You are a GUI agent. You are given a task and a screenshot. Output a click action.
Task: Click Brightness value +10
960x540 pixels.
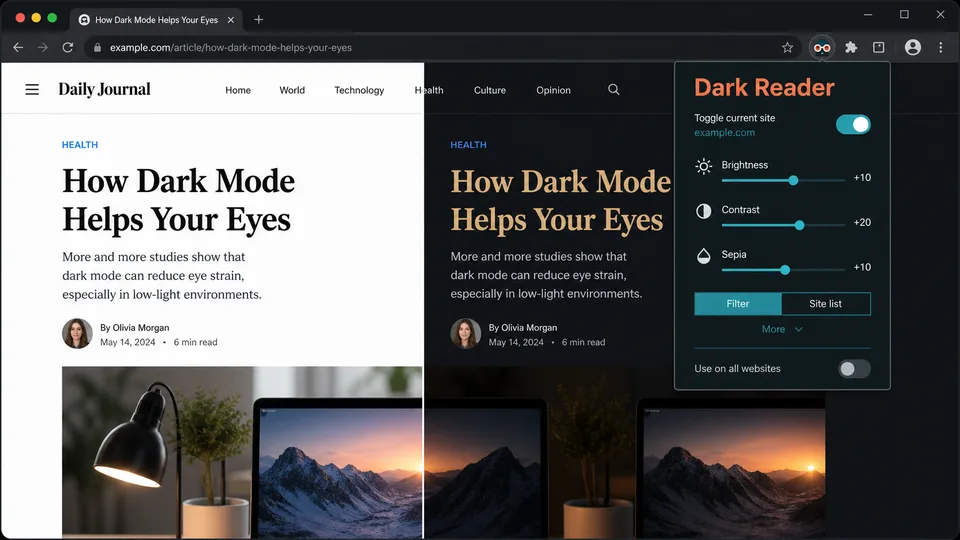(x=862, y=178)
